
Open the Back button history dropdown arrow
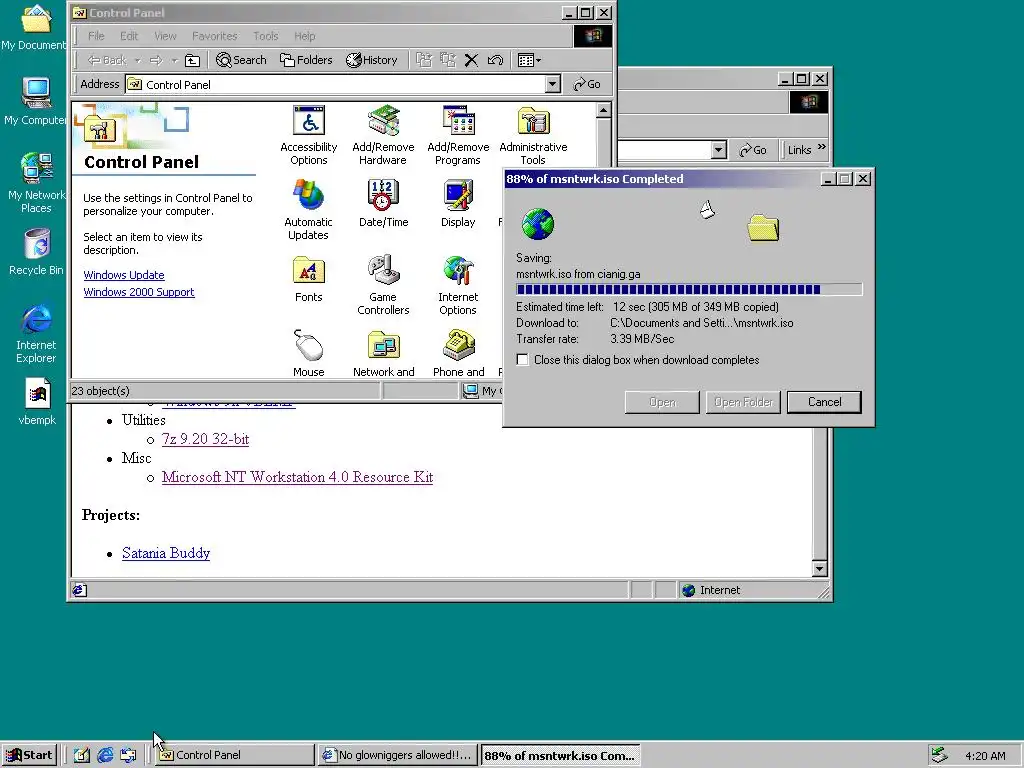point(138,61)
